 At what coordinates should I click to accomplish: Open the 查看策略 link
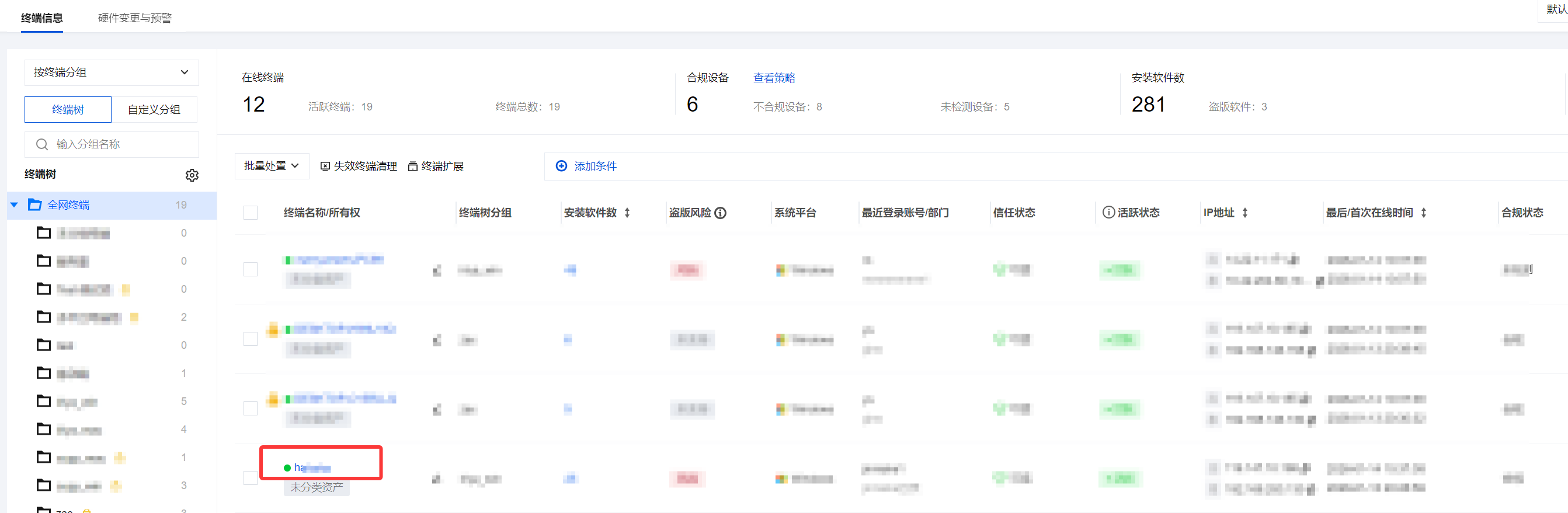click(774, 78)
